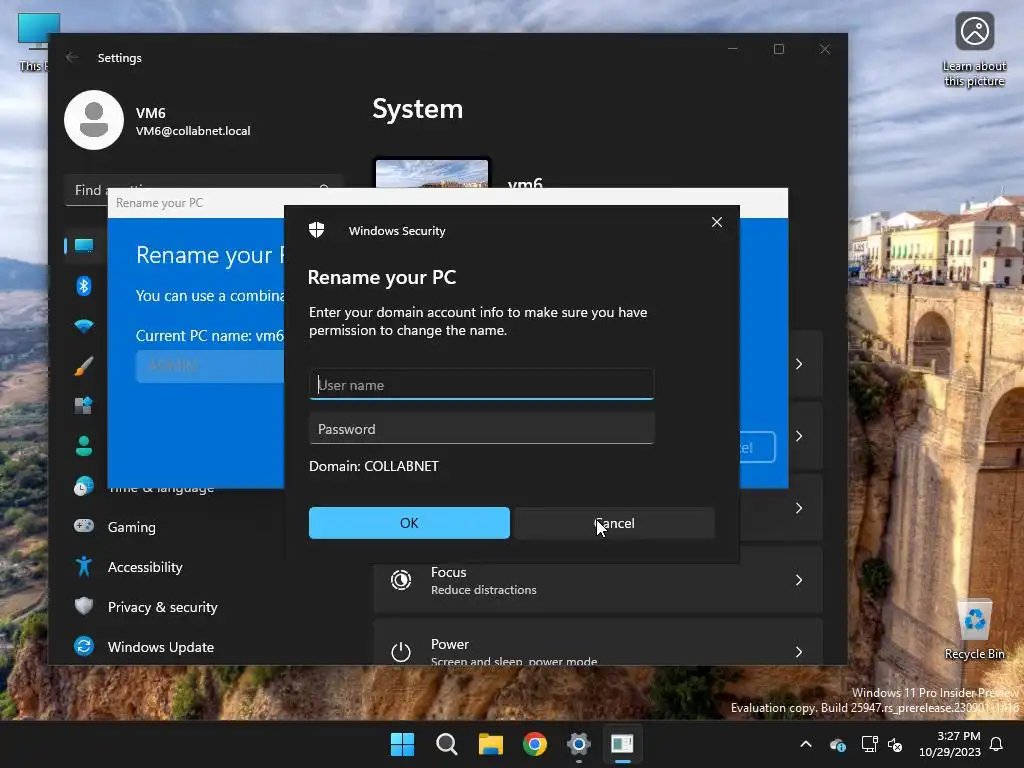1024x768 pixels.
Task: Close the Settings window
Action: (x=825, y=49)
